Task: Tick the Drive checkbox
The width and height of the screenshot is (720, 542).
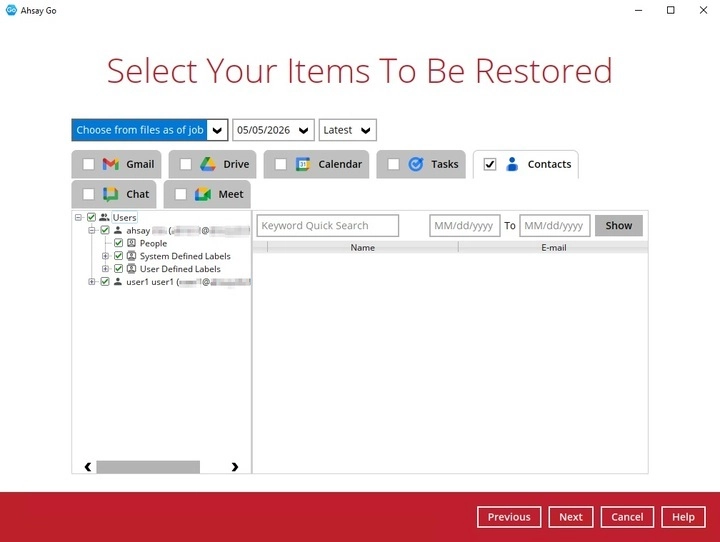Action: (x=186, y=164)
